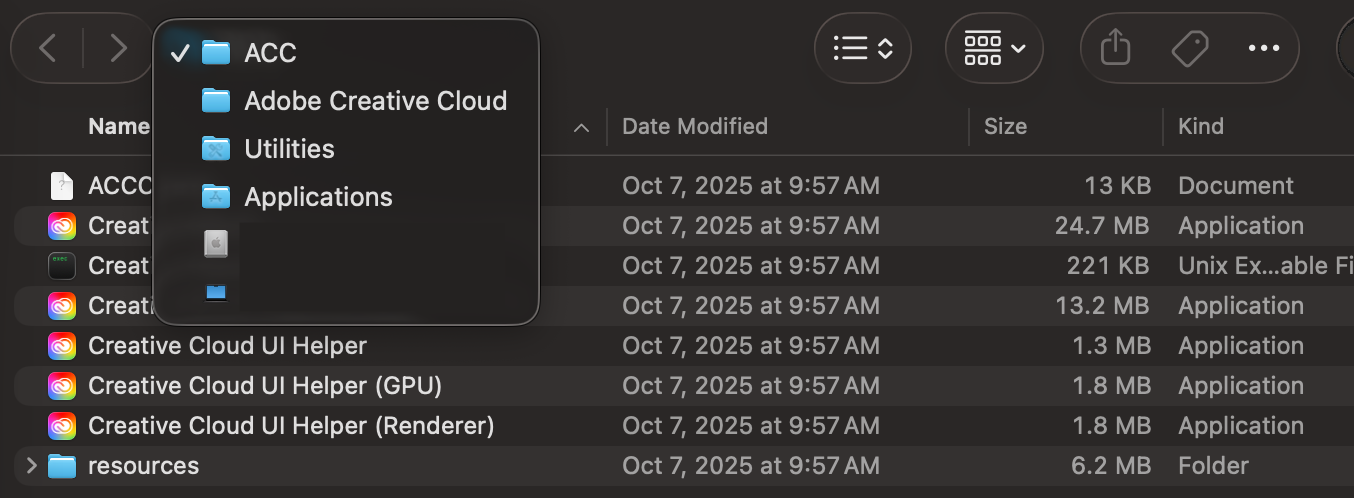Choose Adobe Creative Cloud in path menu
The image size is (1354, 498).
(375, 101)
